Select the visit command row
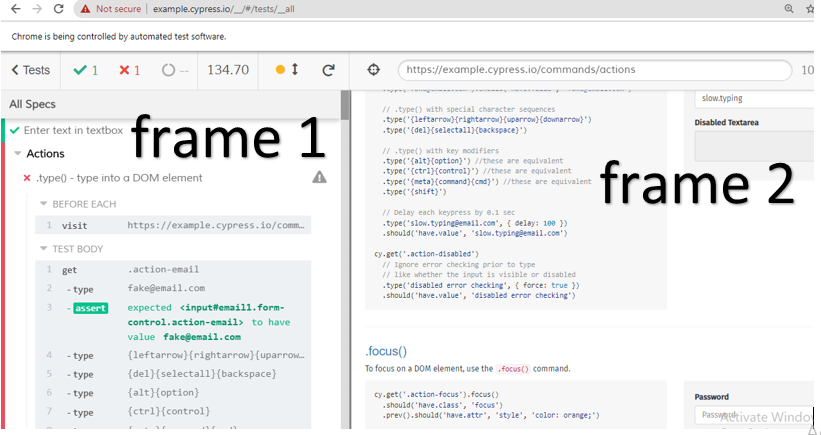The width and height of the screenshot is (821, 435). coord(173,225)
